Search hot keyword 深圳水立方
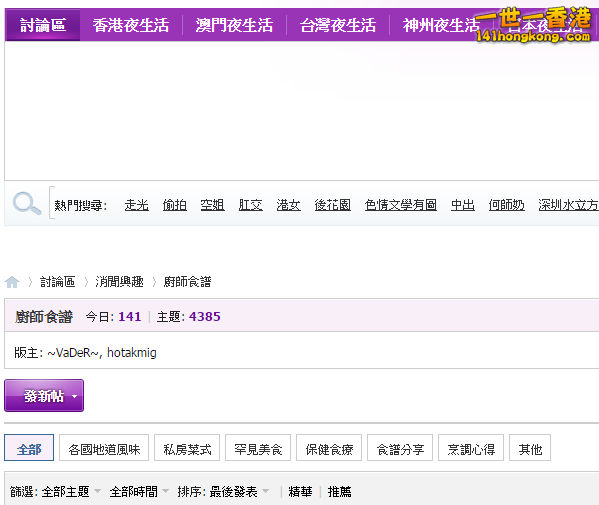The width and height of the screenshot is (599, 505). coord(568,205)
